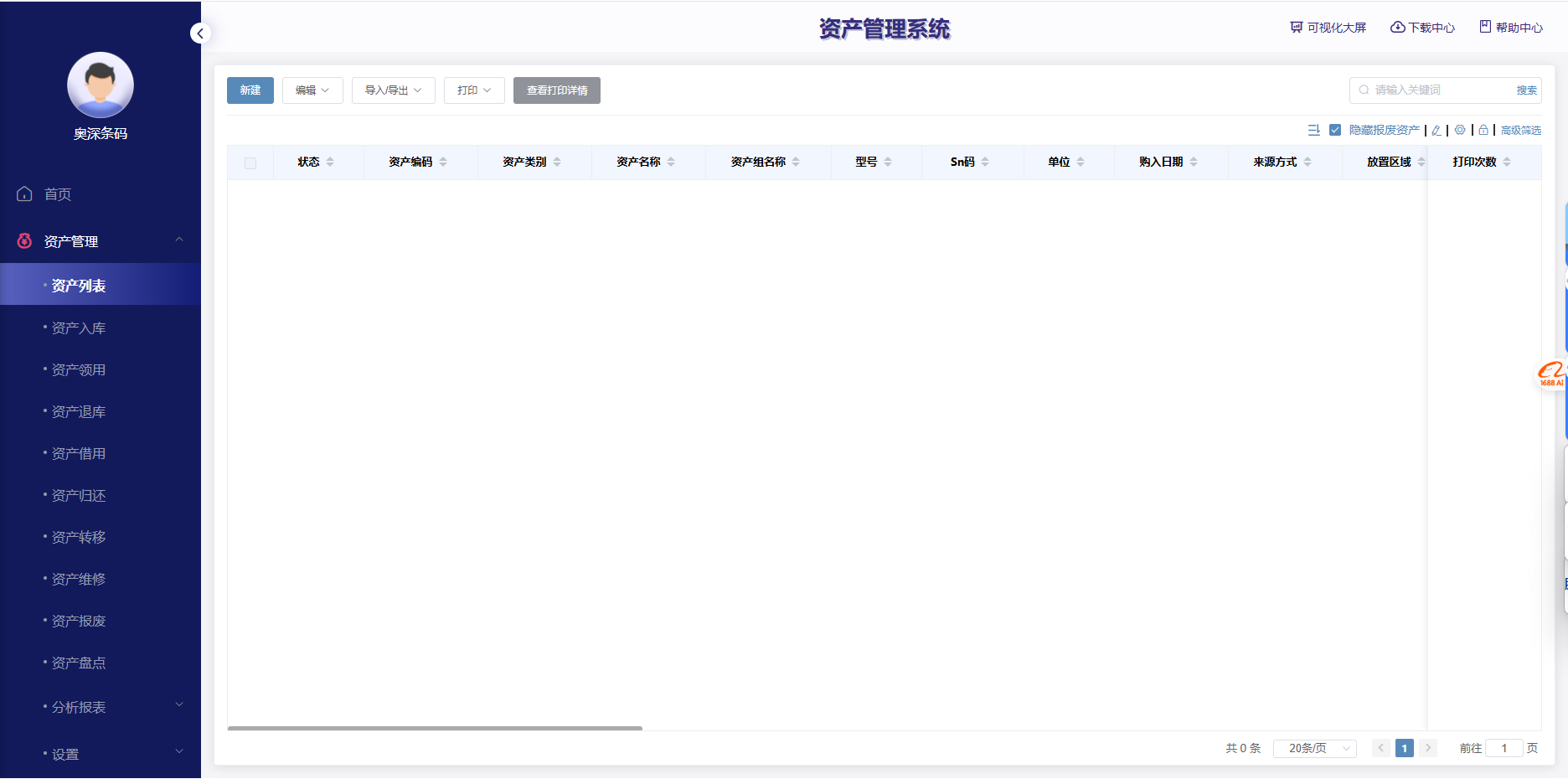Open the 20条/页 page size selector
Screen dimensions: 1568x779
pyautogui.click(x=1314, y=748)
